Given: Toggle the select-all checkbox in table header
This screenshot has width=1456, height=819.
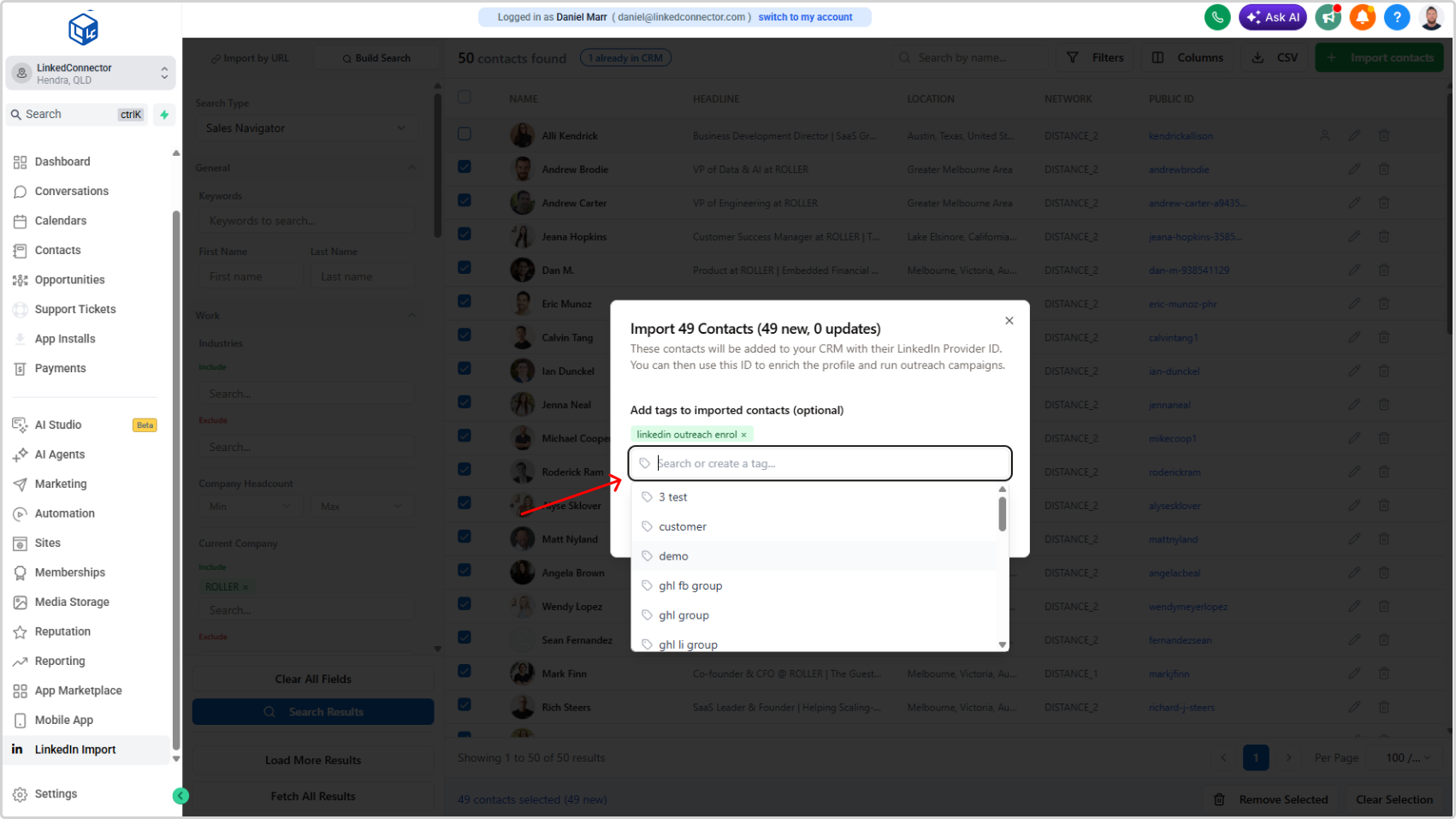Looking at the screenshot, I should [x=465, y=97].
